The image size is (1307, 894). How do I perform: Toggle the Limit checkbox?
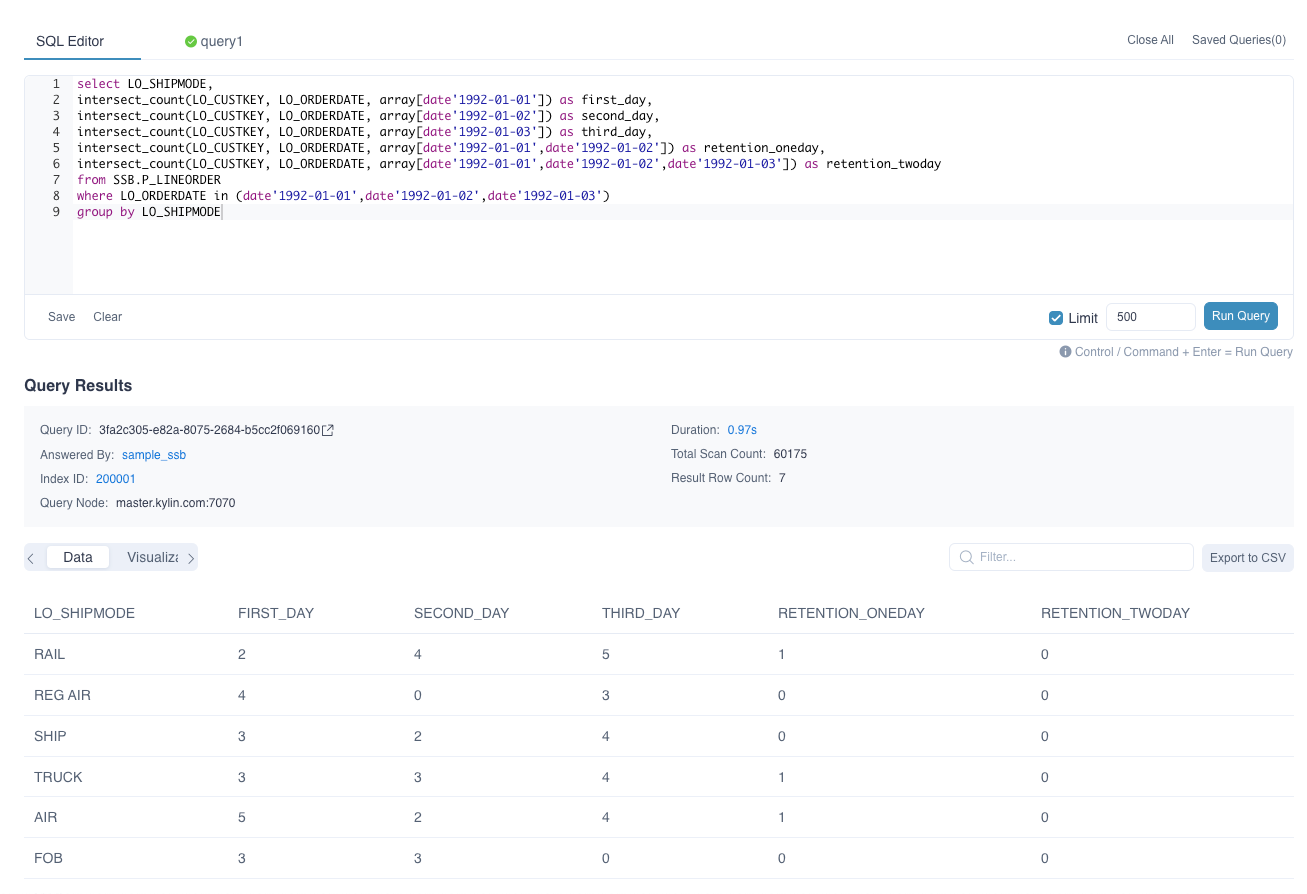tap(1056, 318)
